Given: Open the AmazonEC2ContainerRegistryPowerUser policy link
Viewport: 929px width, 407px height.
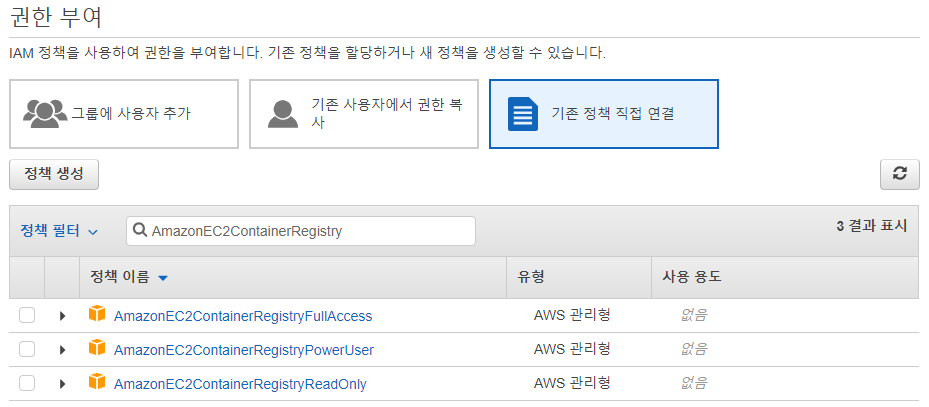Looking at the screenshot, I should [x=244, y=350].
